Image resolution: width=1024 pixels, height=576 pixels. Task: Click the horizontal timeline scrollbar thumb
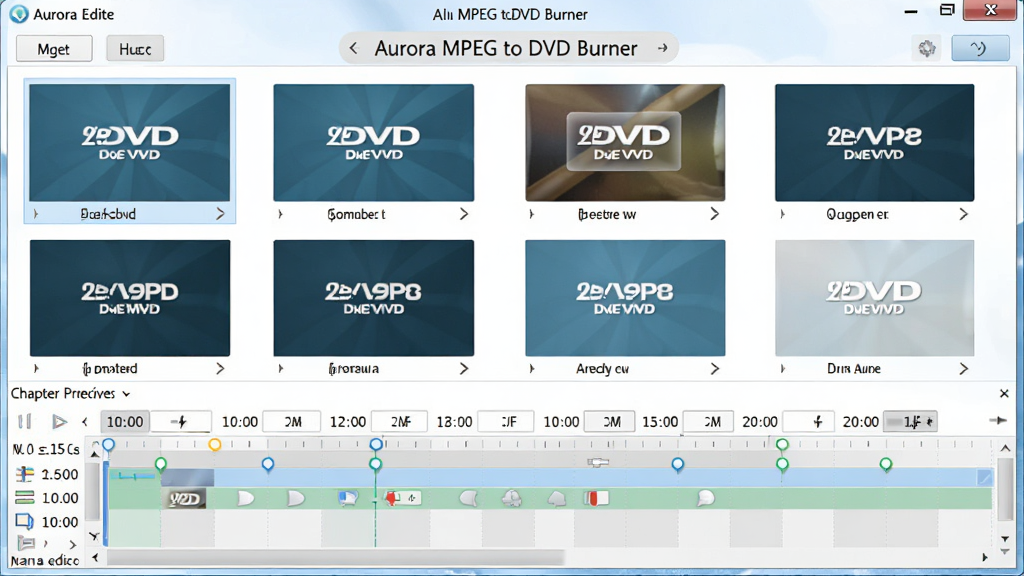(336, 557)
